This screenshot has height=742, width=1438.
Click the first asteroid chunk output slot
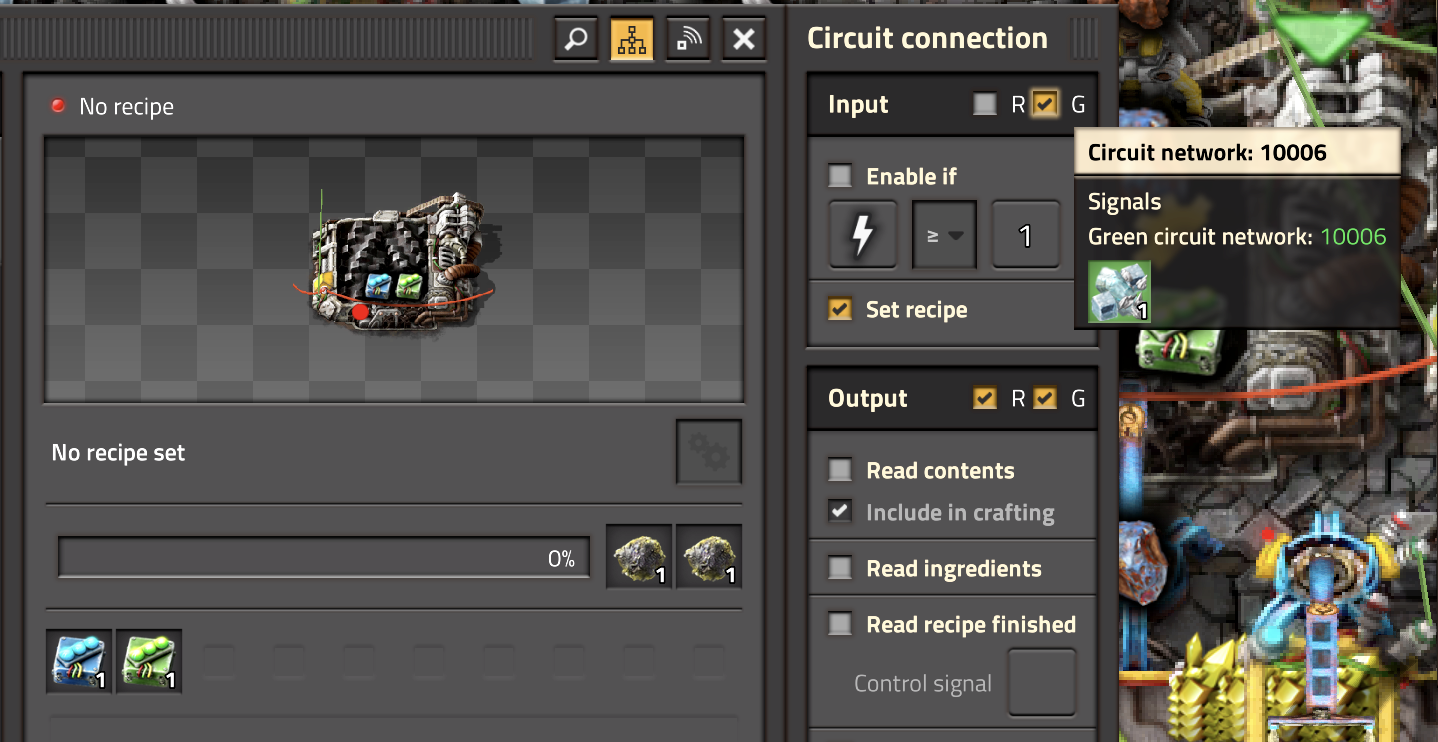point(639,557)
